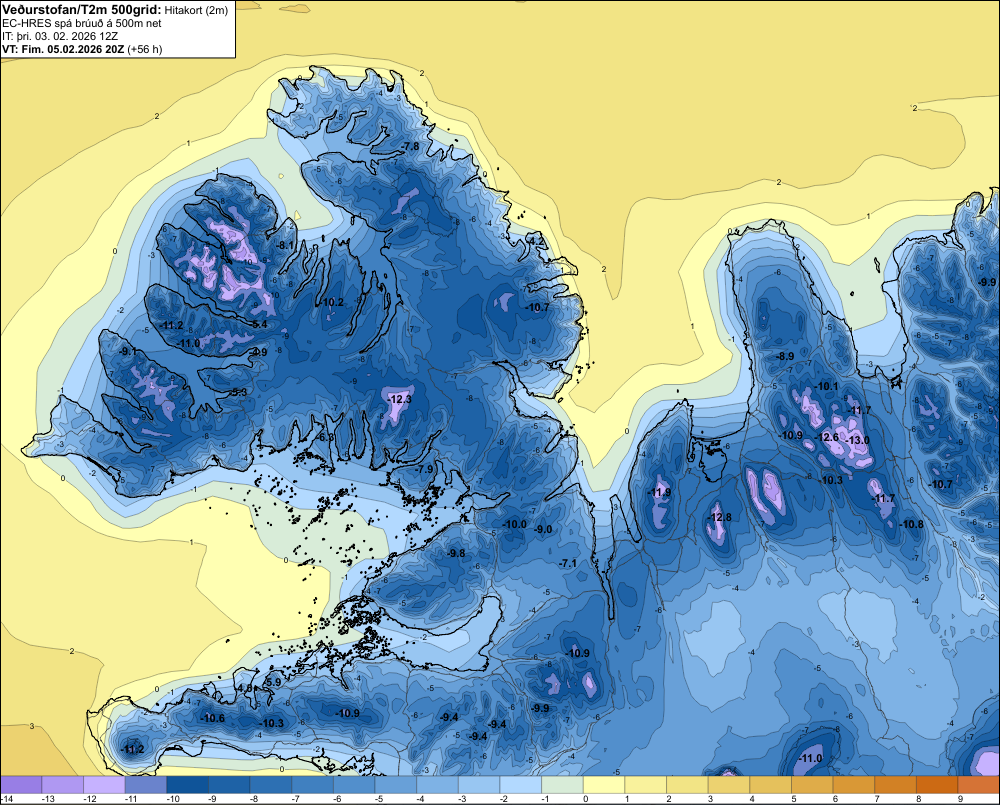Click the -13 label on the legend scale
This screenshot has height=805, width=1000.
coord(48,799)
